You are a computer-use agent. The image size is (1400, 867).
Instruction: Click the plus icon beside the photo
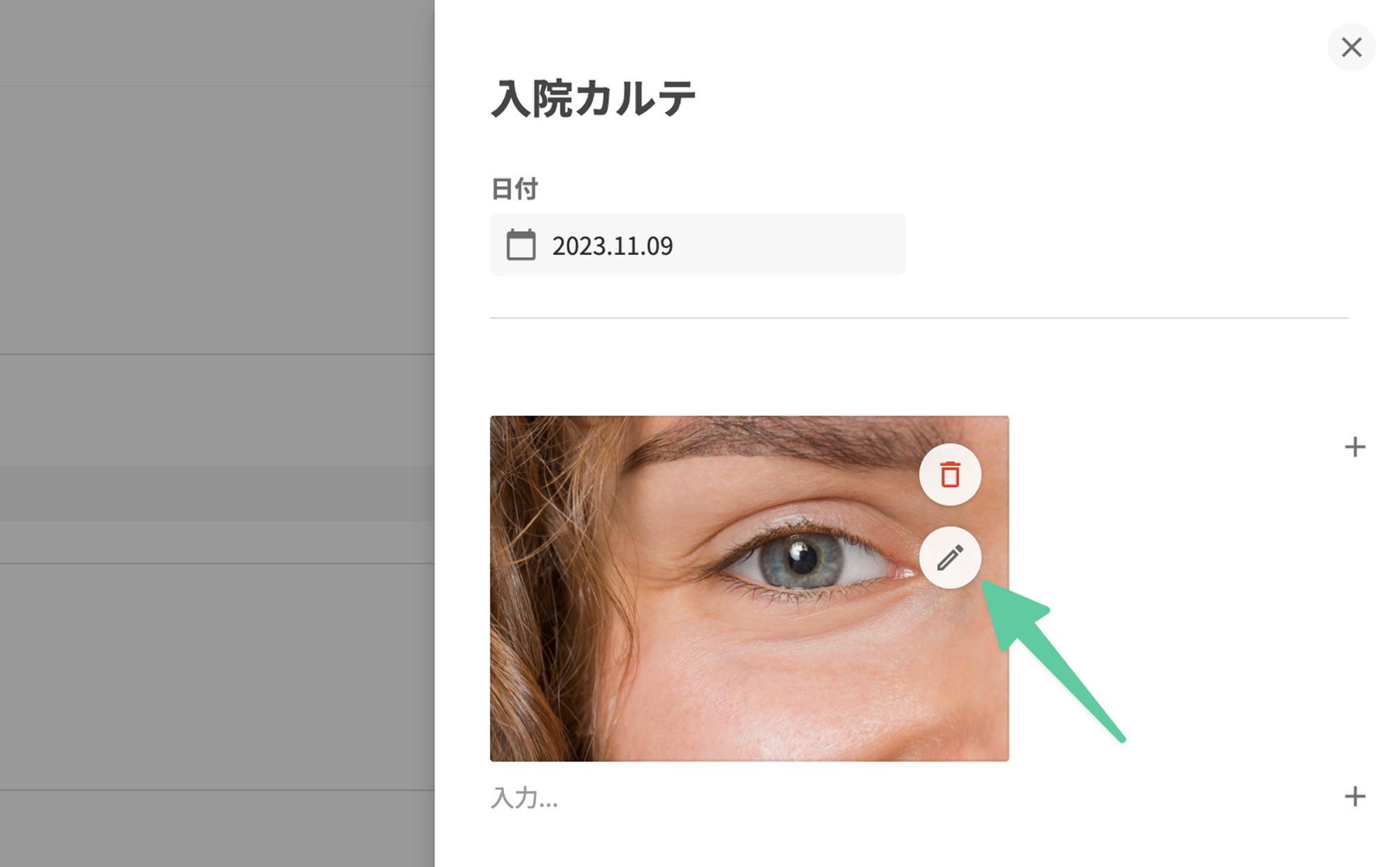(1354, 447)
